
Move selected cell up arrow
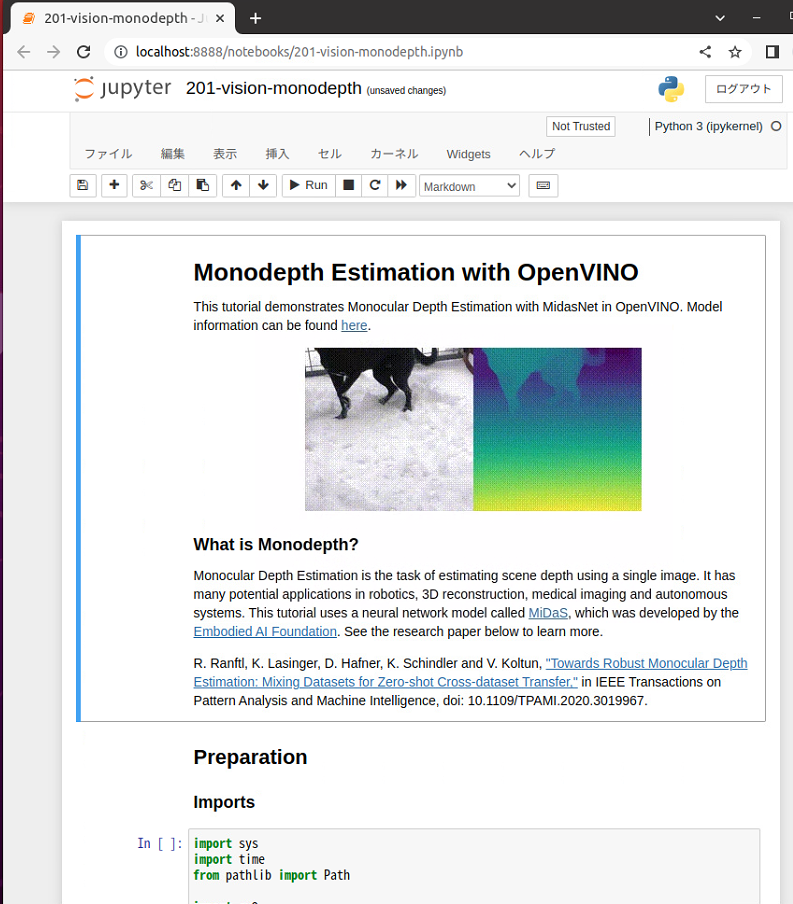(236, 185)
